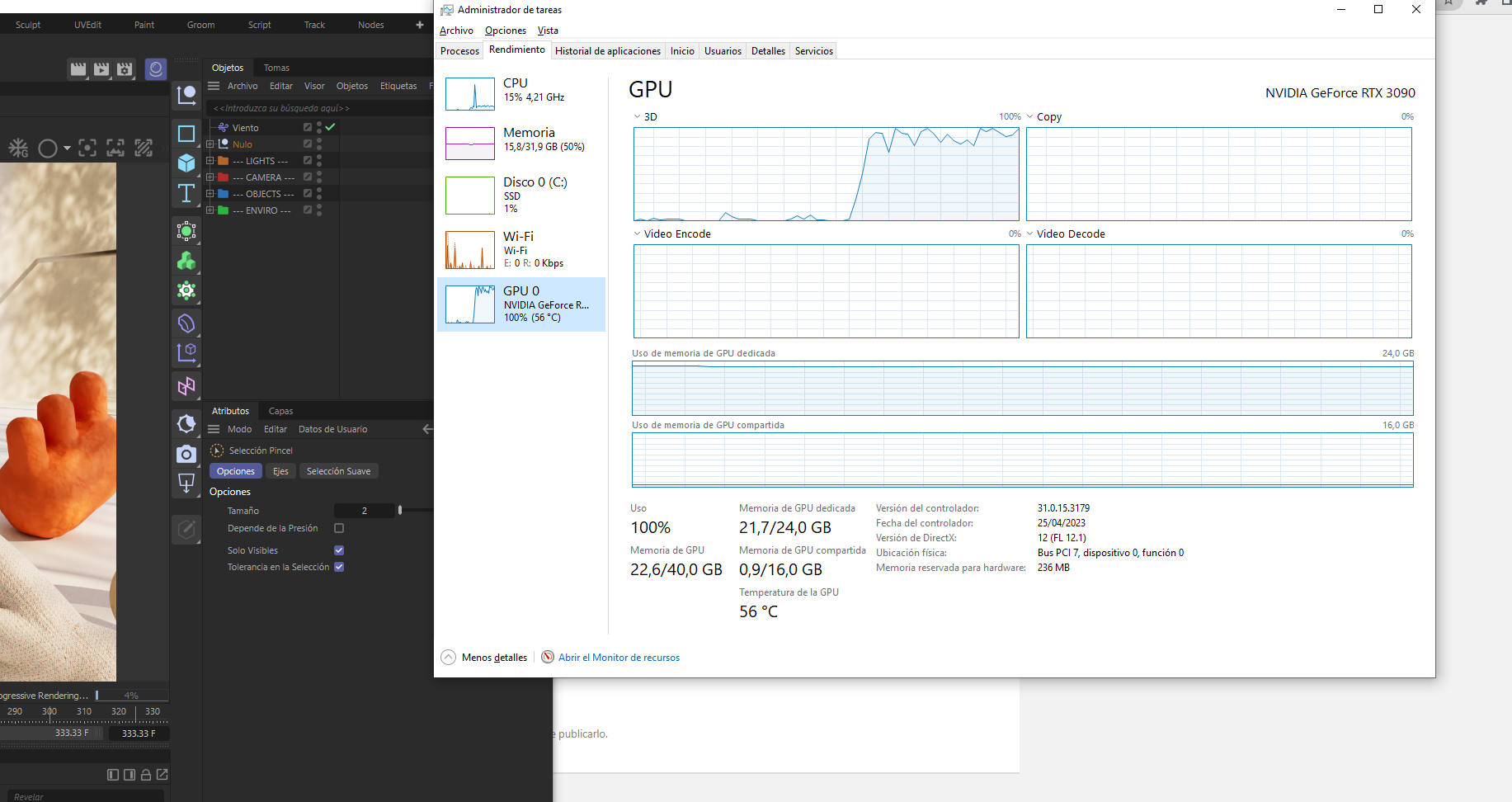The height and width of the screenshot is (802, 1512).
Task: Open the render region circle dropdown arrow
Action: click(x=67, y=149)
